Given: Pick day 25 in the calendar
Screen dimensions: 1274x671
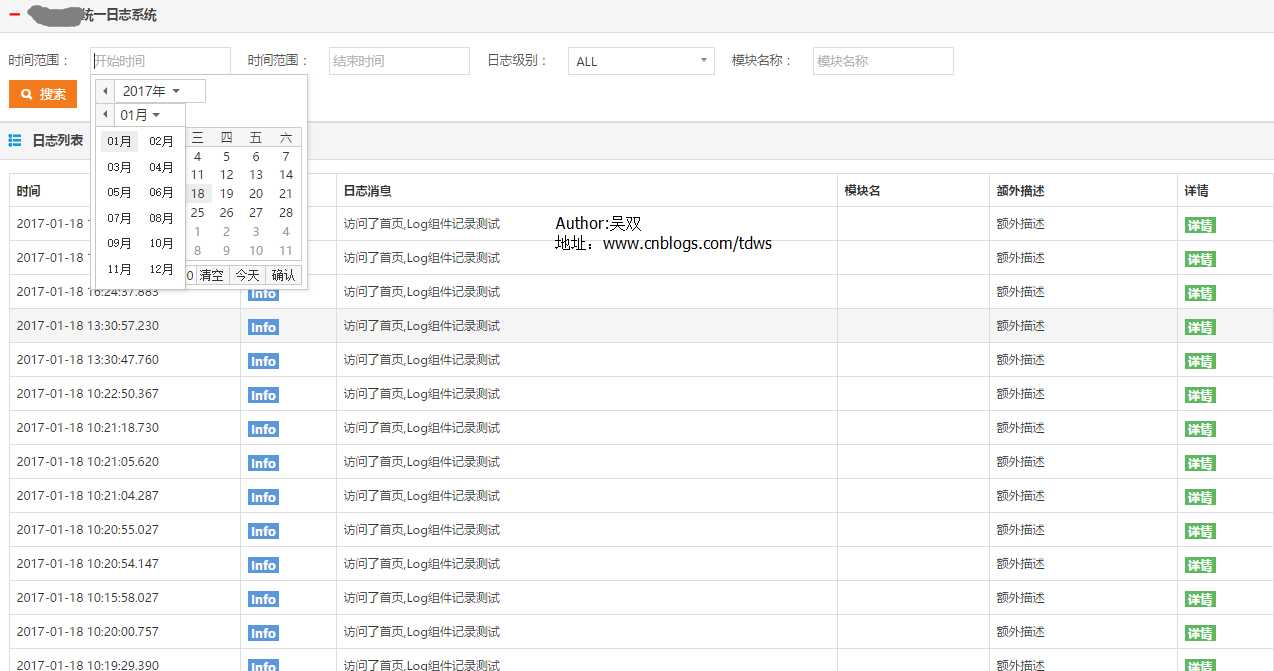Looking at the screenshot, I should (x=198, y=213).
